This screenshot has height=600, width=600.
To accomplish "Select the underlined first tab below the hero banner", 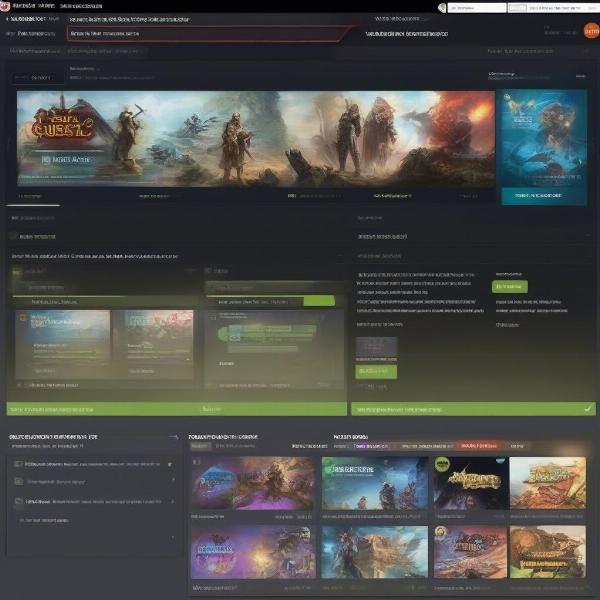I will point(33,197).
